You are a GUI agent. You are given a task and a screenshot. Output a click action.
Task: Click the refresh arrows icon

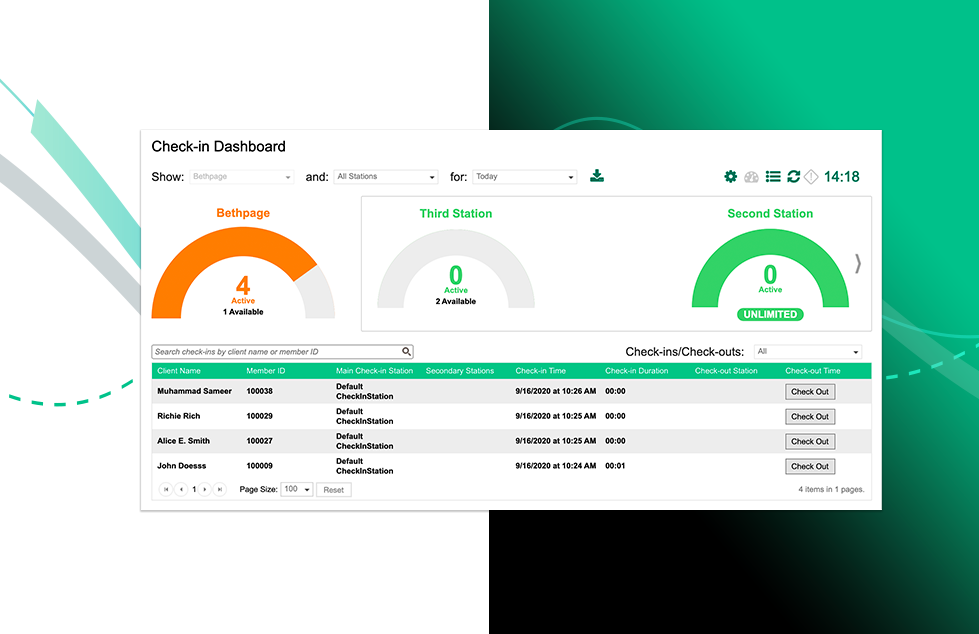coord(793,177)
